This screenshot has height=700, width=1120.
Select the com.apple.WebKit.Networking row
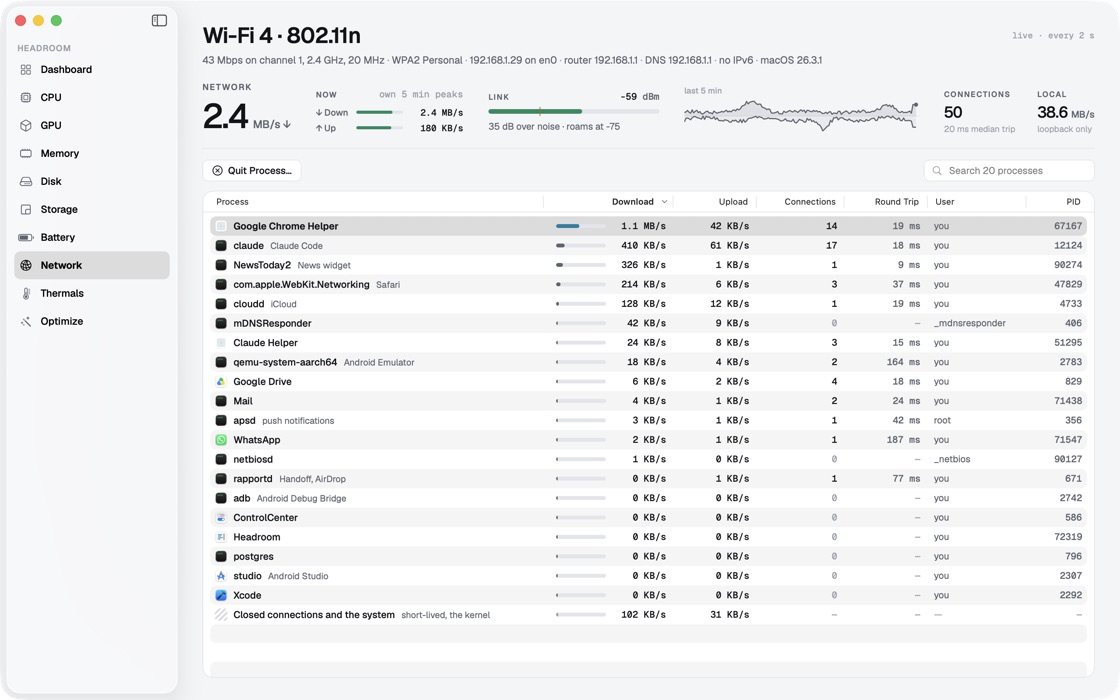(x=649, y=284)
